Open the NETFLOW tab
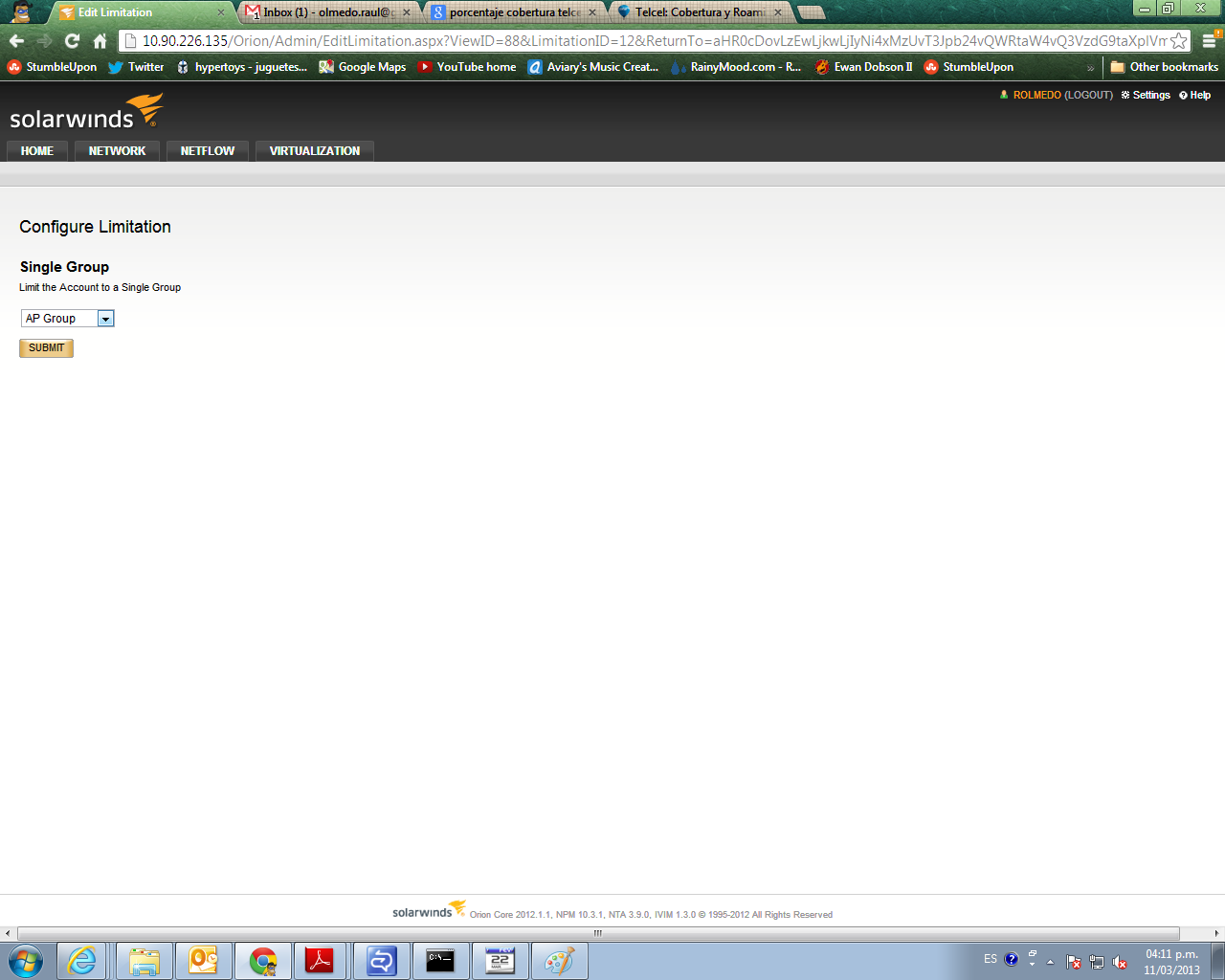 point(208,151)
